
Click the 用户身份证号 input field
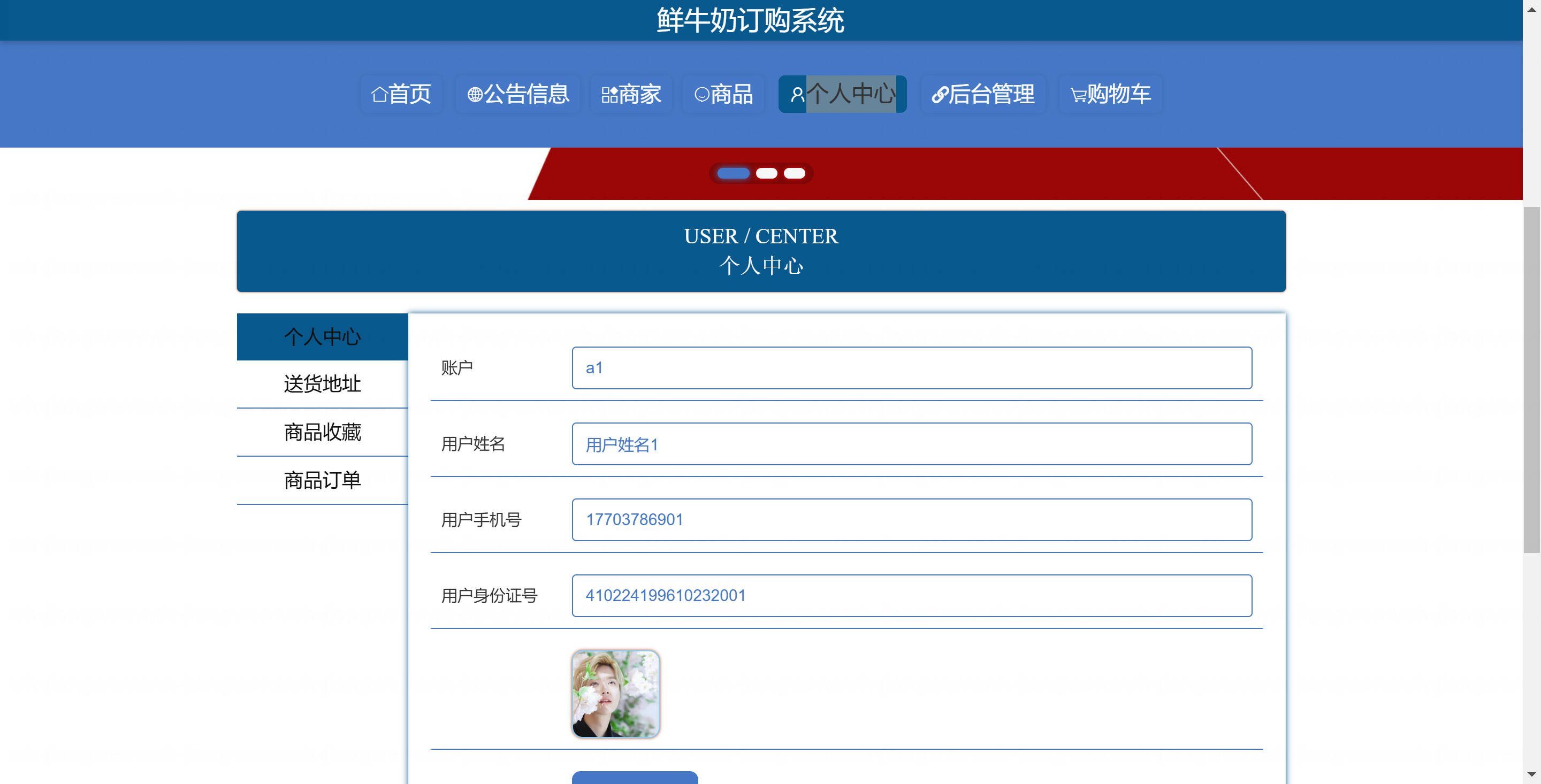click(x=912, y=596)
